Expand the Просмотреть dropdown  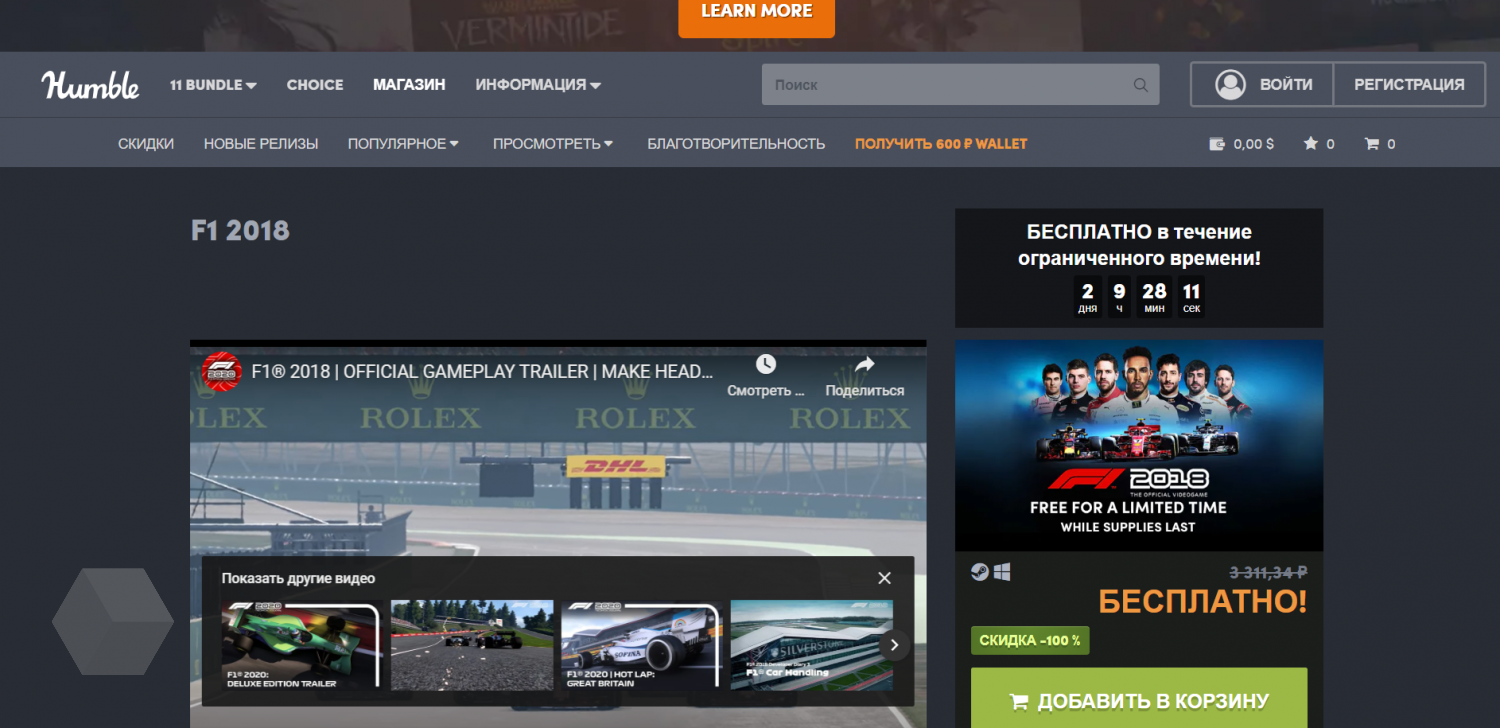click(x=553, y=144)
